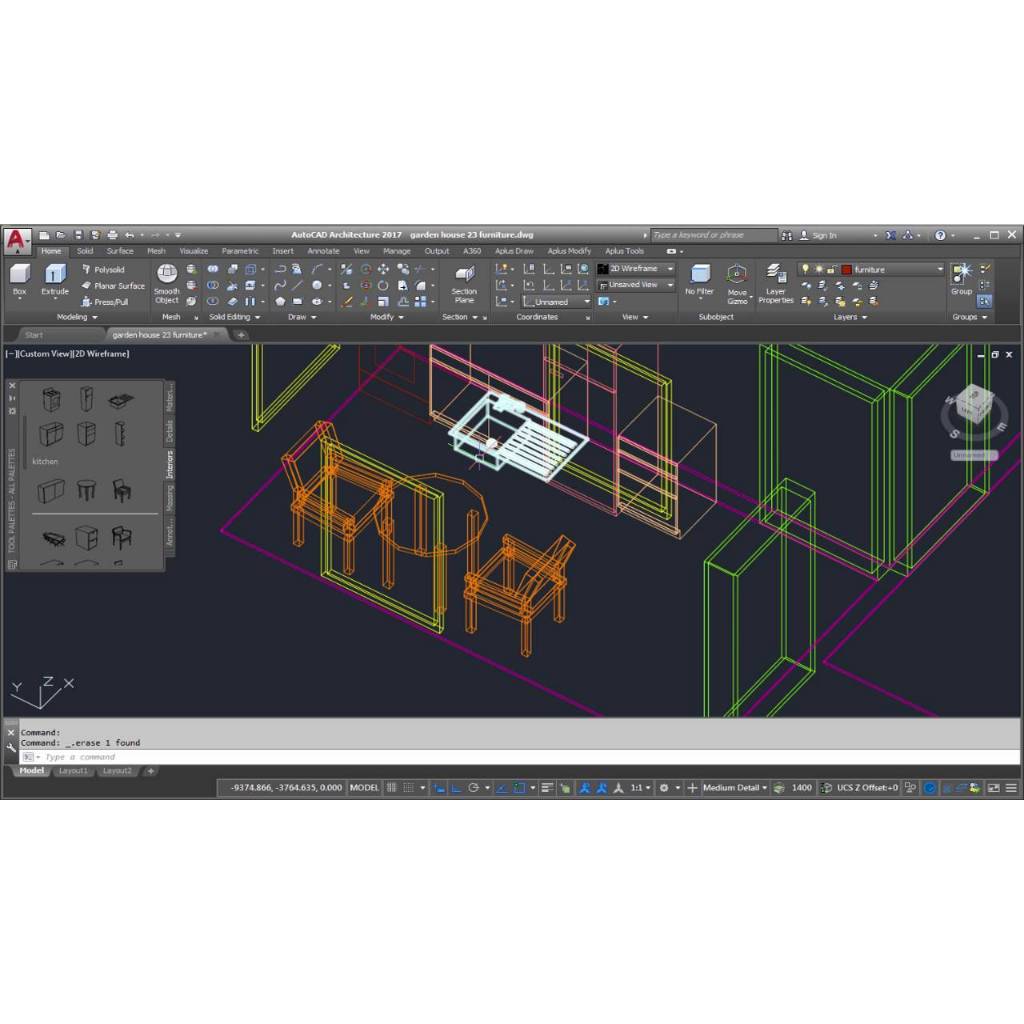The width and height of the screenshot is (1024, 1024).
Task: Click UCS Z Offset:+0 in status bar
Action: click(867, 788)
